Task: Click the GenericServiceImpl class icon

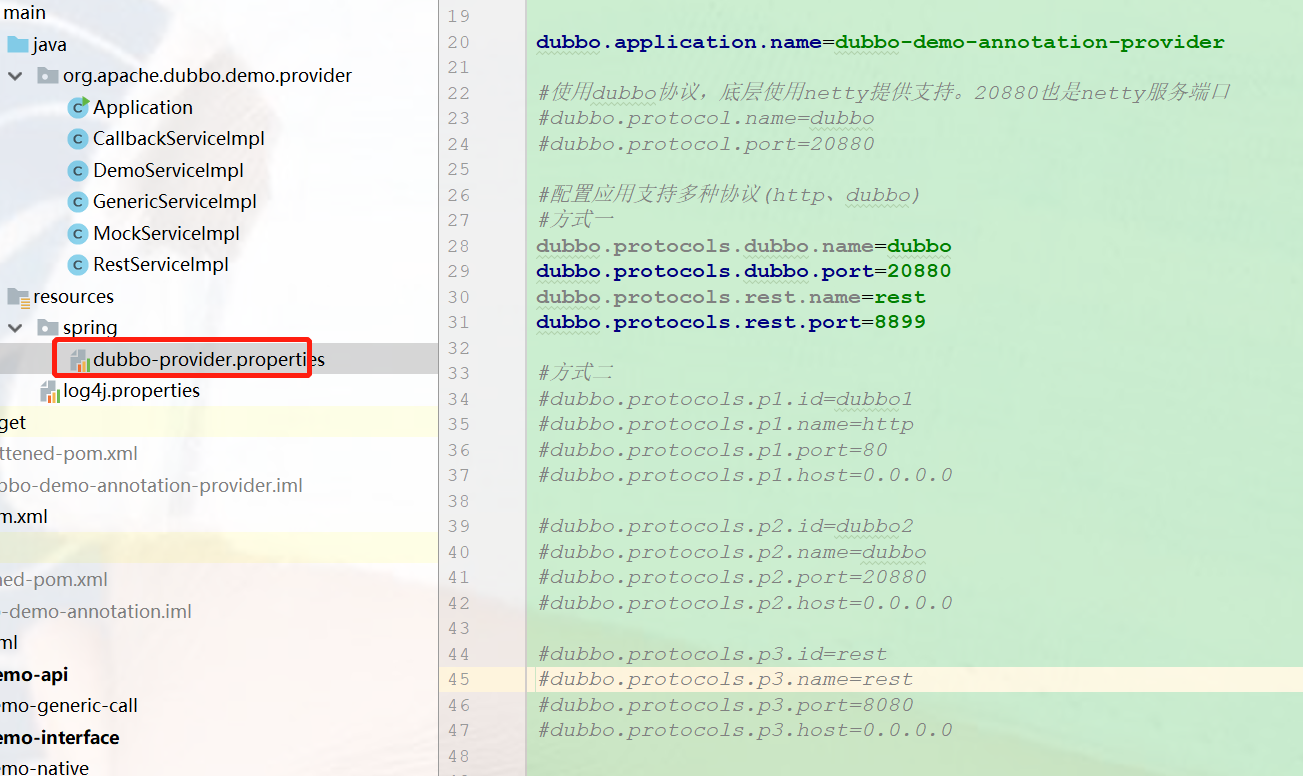Action: pyautogui.click(x=78, y=202)
